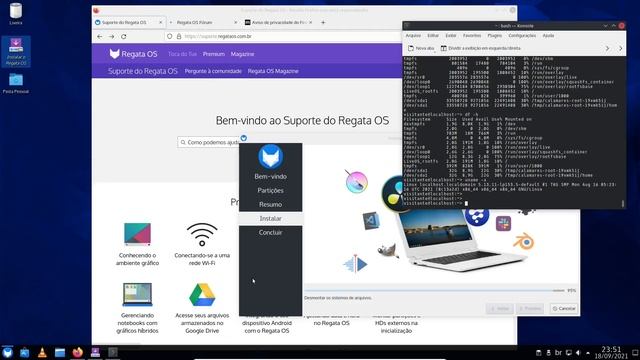Open the Plugins menu in Konsole
The image size is (640, 360).
coord(495,36)
